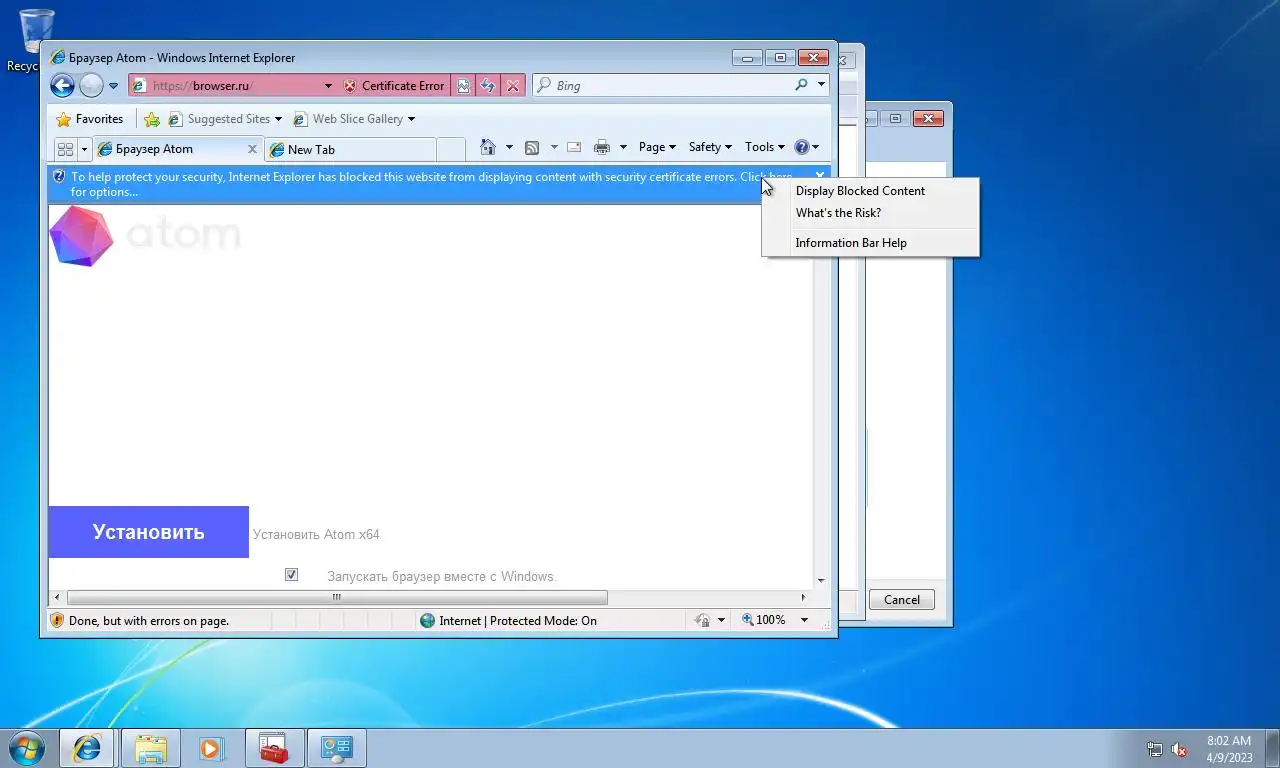The height and width of the screenshot is (768, 1280).
Task: Dismiss the blue information bar
Action: click(820, 176)
